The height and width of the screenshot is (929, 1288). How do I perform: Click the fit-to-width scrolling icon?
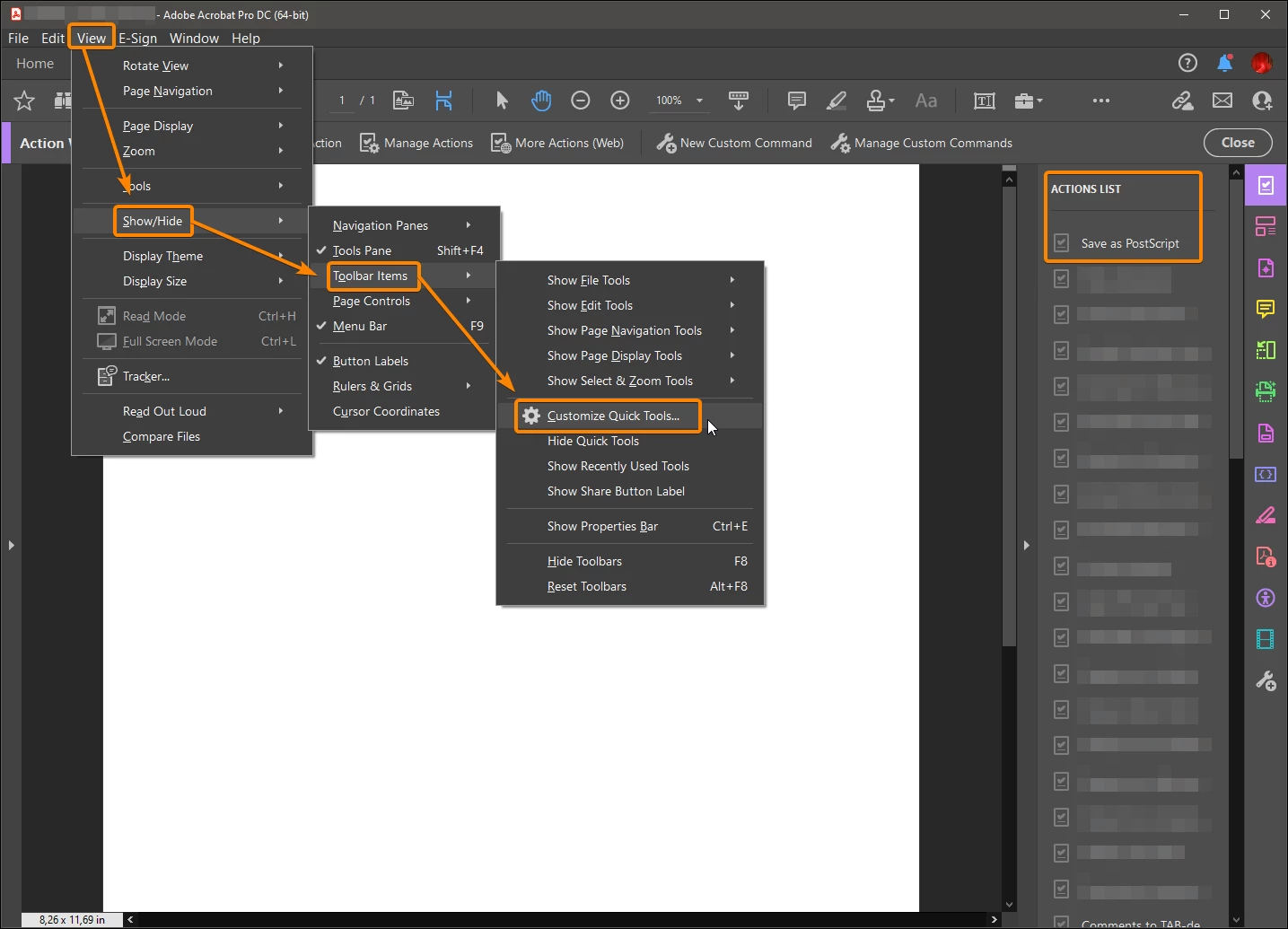click(x=739, y=101)
